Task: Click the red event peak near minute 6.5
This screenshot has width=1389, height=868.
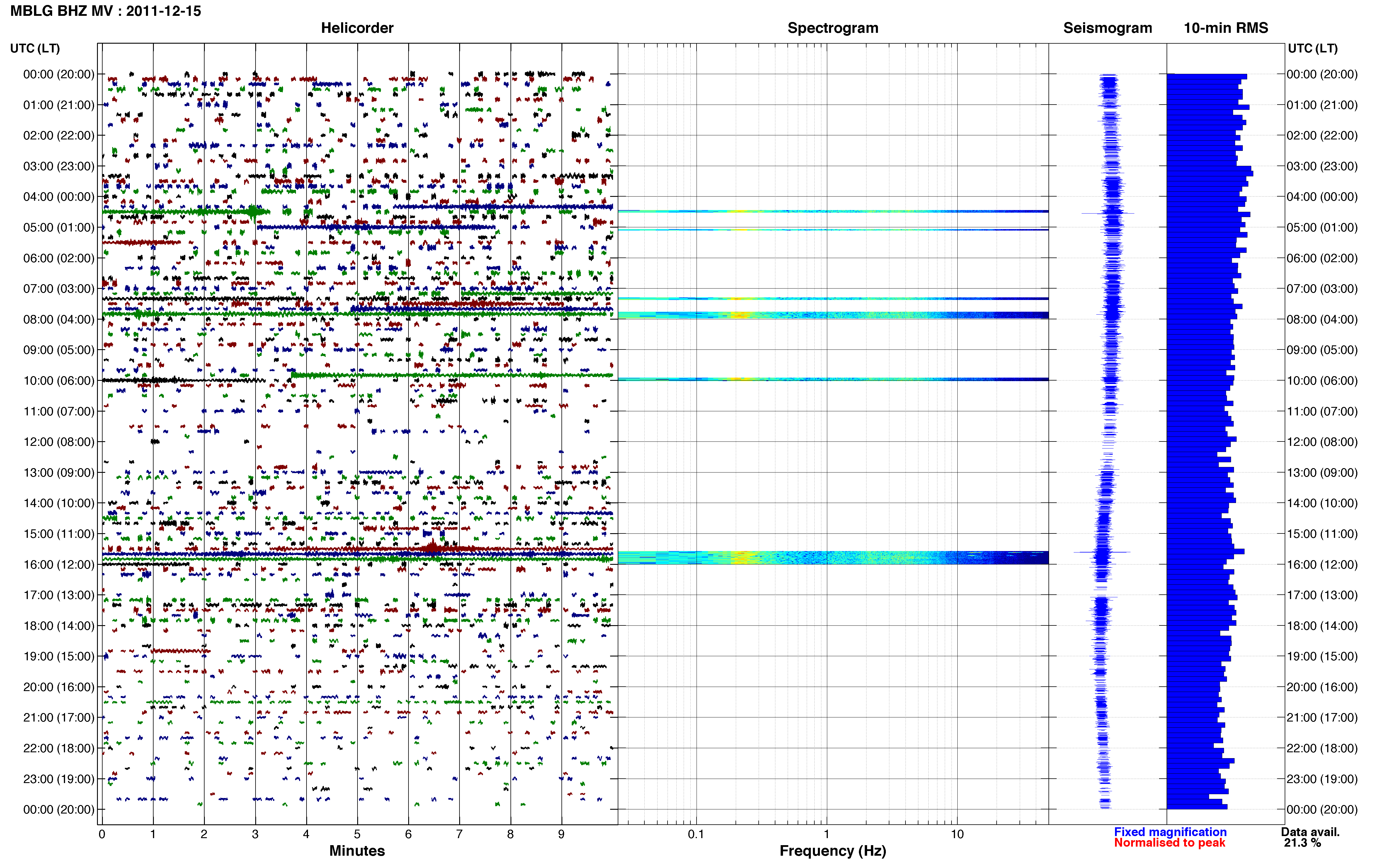Action: coord(432,546)
